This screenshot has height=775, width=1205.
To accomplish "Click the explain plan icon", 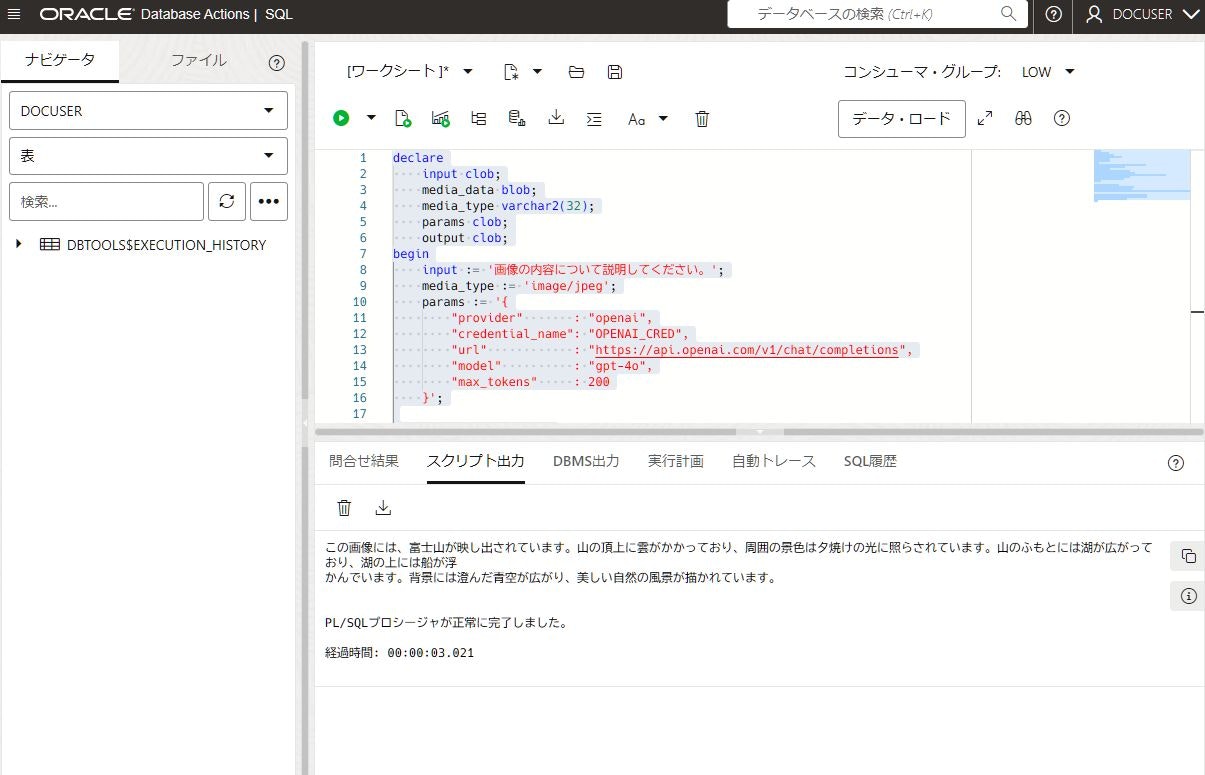I will pos(441,118).
